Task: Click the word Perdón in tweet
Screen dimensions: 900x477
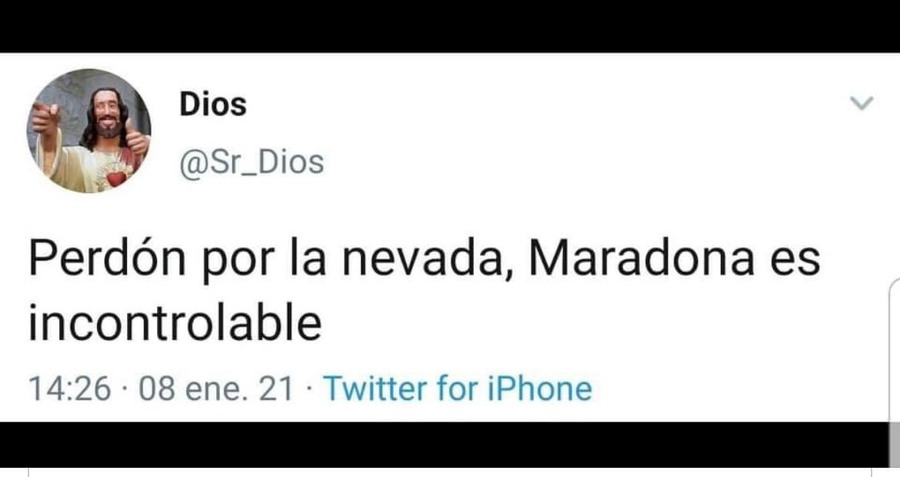Action: tap(107, 259)
